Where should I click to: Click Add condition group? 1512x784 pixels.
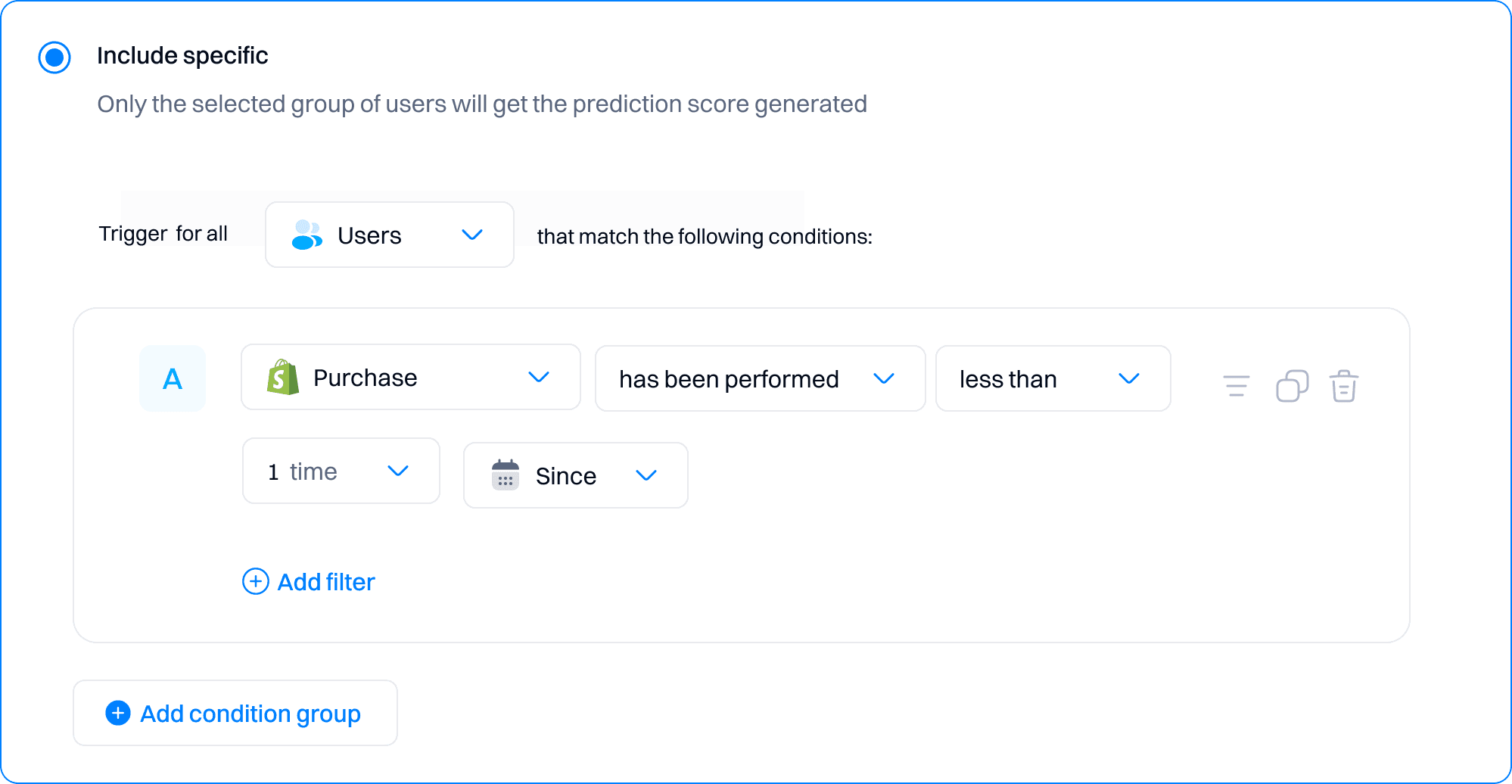pyautogui.click(x=235, y=712)
